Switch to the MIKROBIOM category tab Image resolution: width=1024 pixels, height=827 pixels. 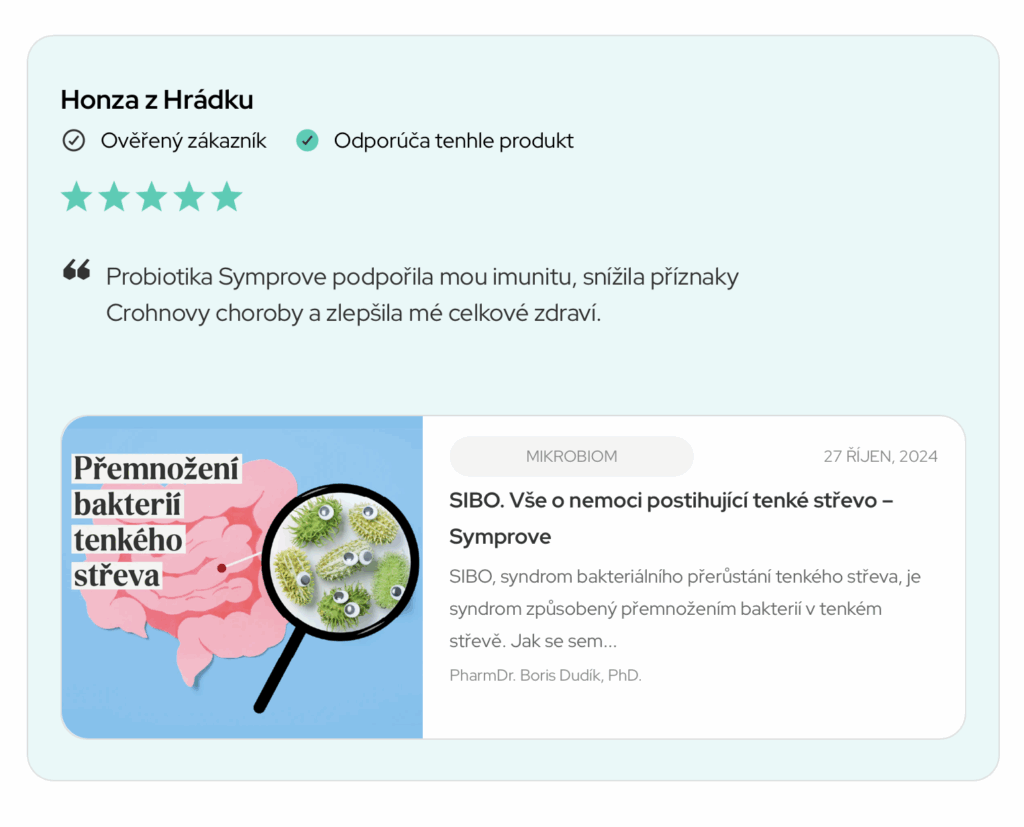pos(572,456)
